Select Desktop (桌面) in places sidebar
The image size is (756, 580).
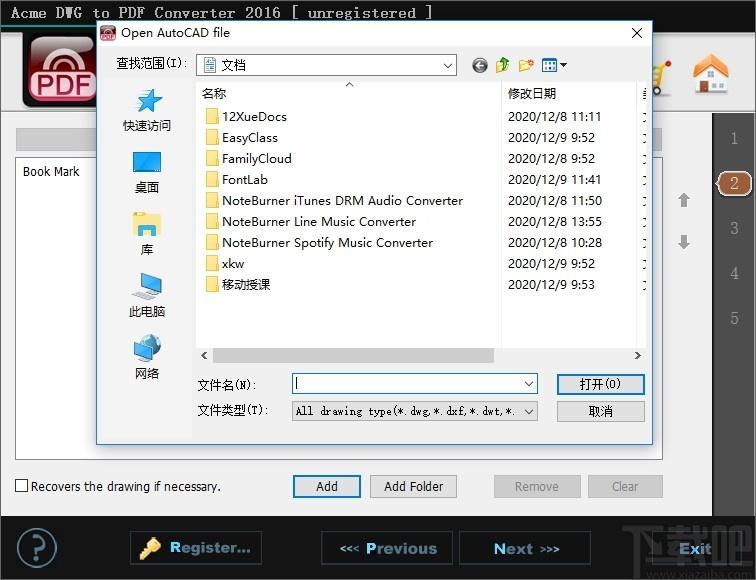pyautogui.click(x=147, y=173)
